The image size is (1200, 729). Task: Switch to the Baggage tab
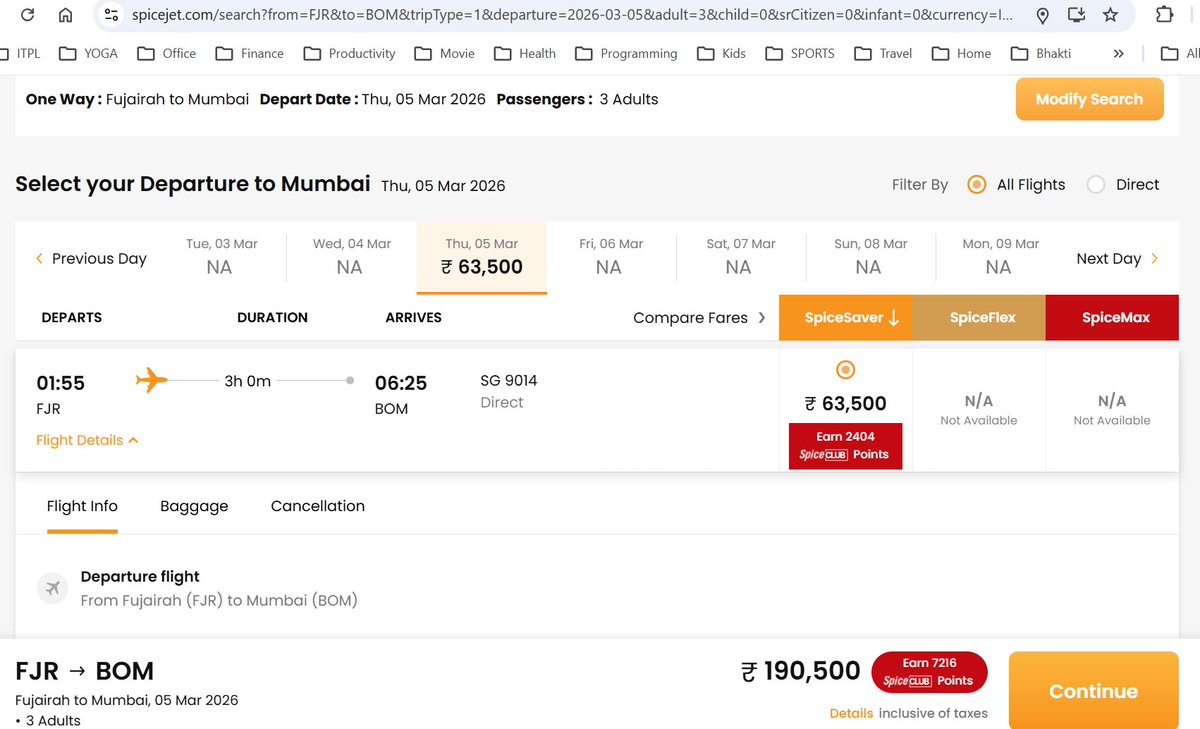click(x=194, y=506)
